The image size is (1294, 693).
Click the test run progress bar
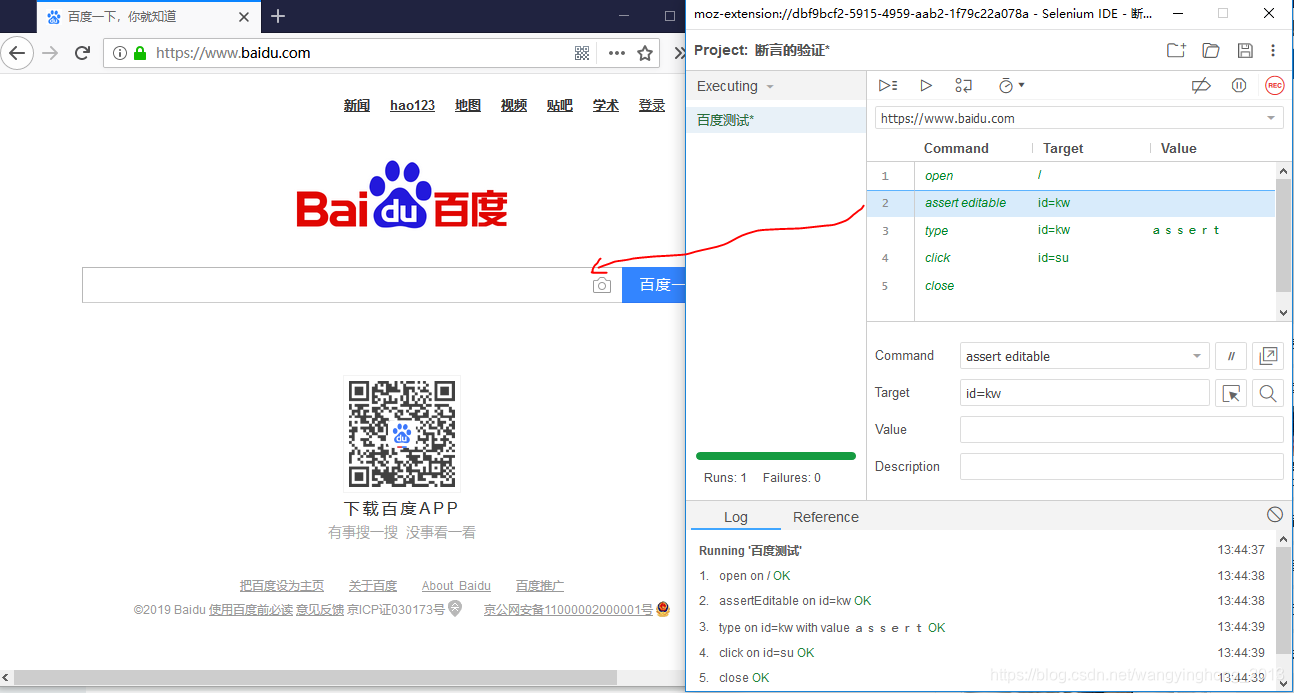(776, 456)
